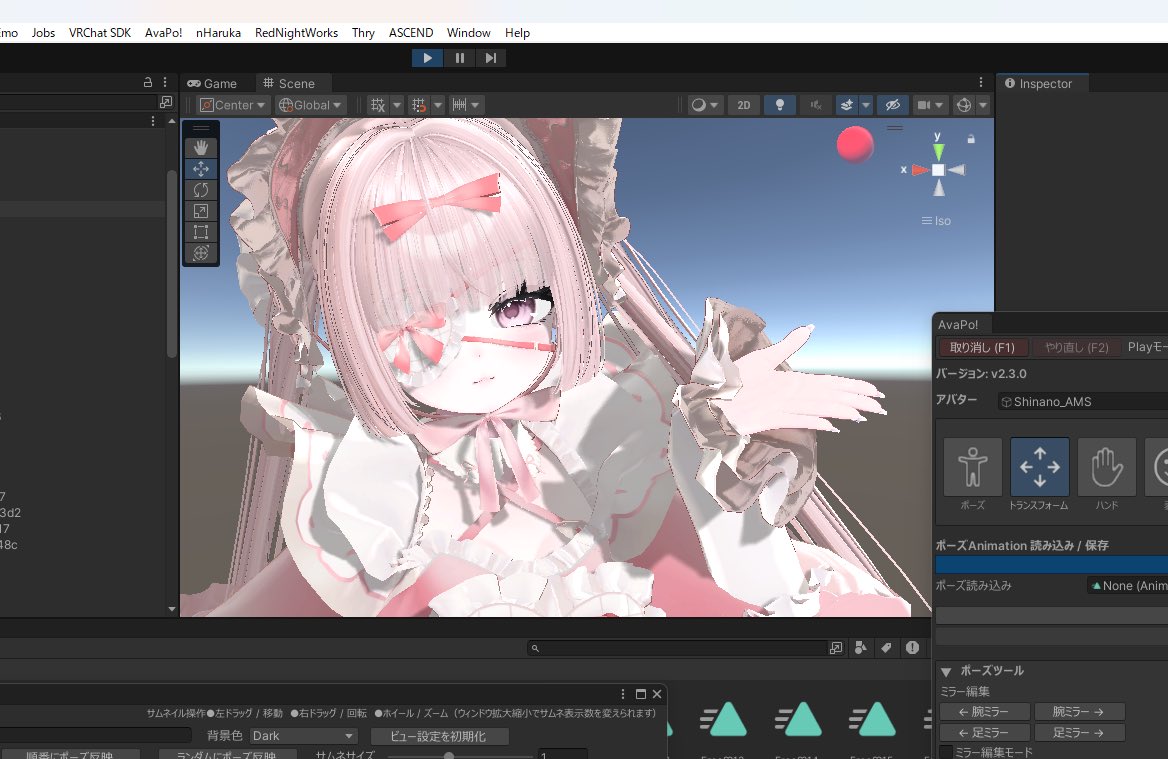Open the Help menu
The width and height of the screenshot is (1168, 759).
(x=517, y=33)
